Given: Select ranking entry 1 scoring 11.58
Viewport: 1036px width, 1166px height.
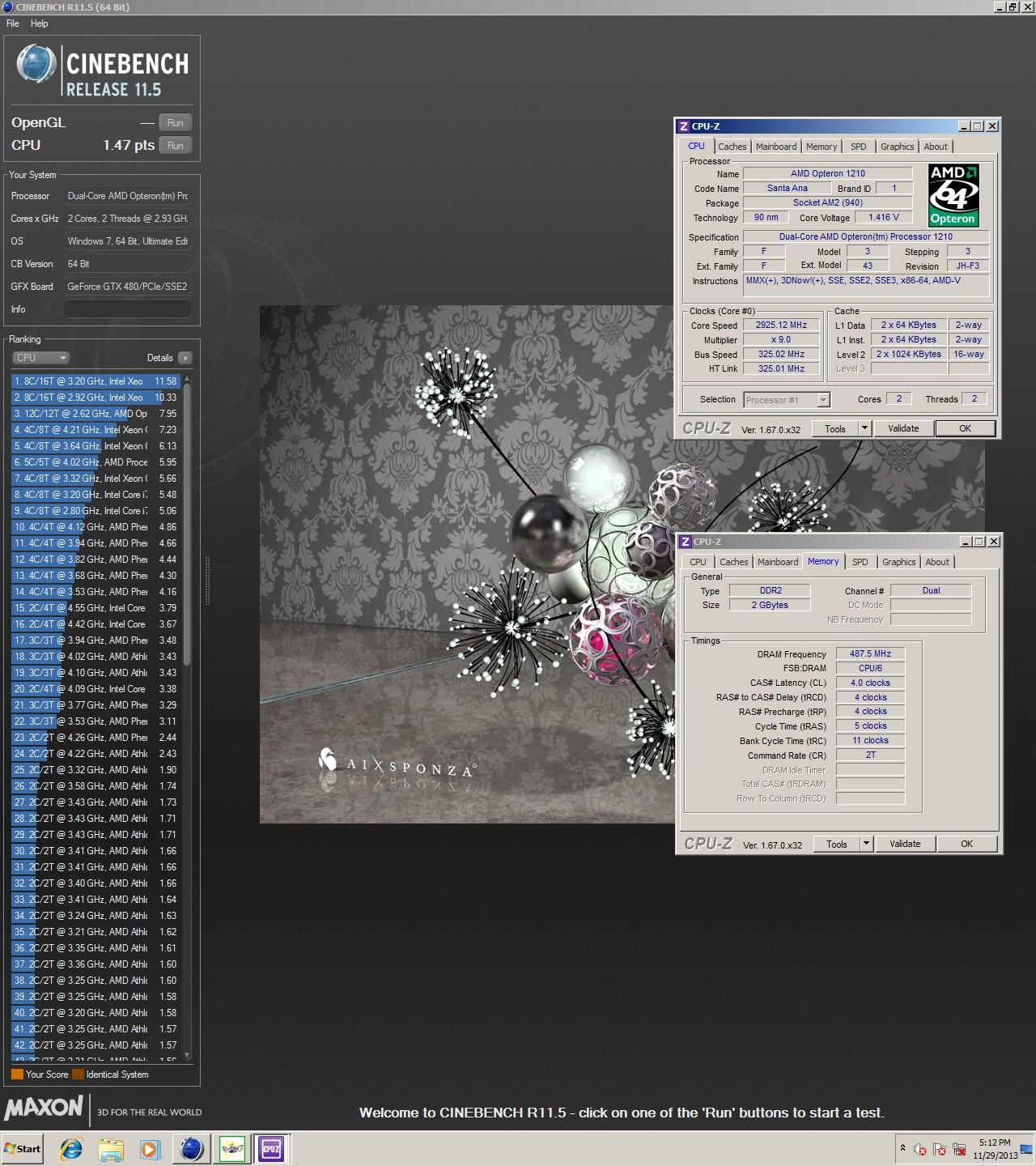Looking at the screenshot, I should (96, 381).
